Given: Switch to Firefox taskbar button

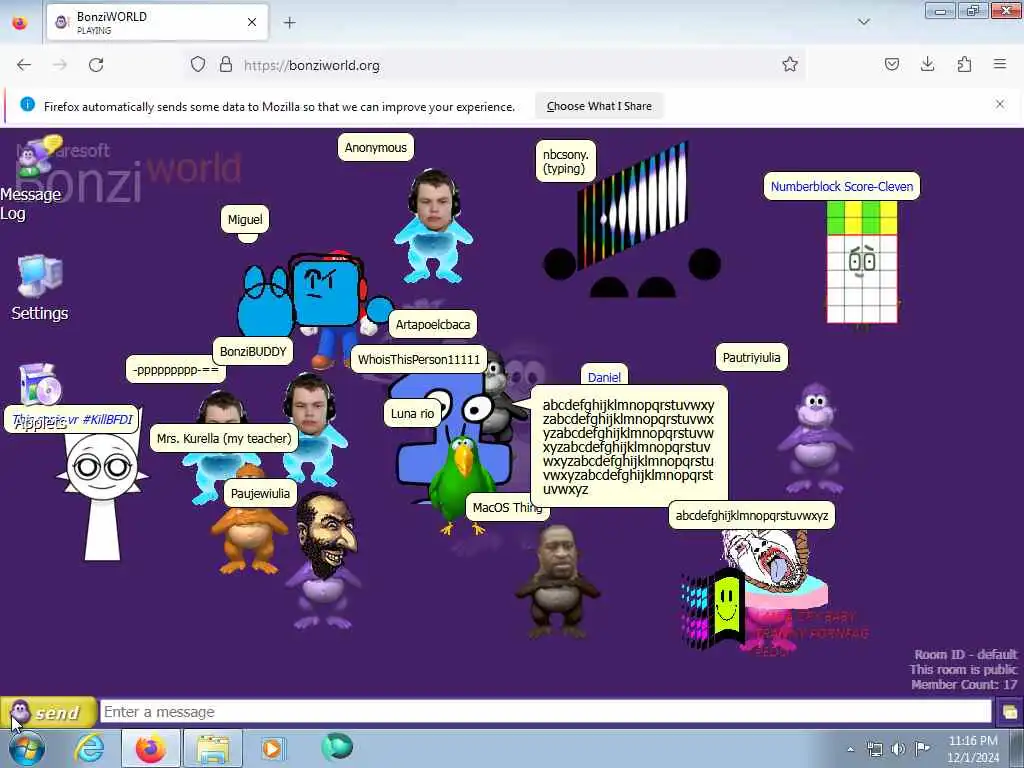Looking at the screenshot, I should [x=150, y=748].
